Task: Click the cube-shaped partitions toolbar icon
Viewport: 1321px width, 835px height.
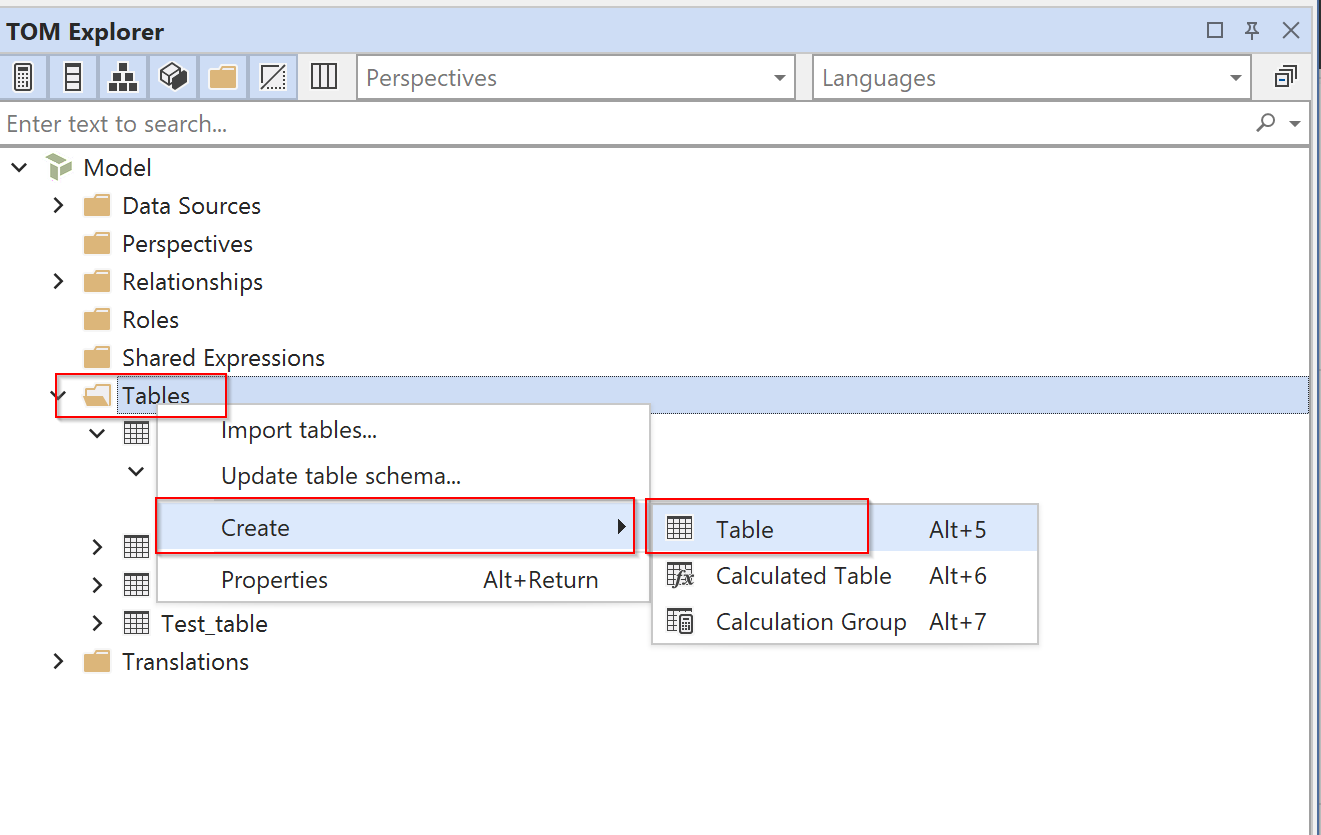Action: (x=173, y=78)
